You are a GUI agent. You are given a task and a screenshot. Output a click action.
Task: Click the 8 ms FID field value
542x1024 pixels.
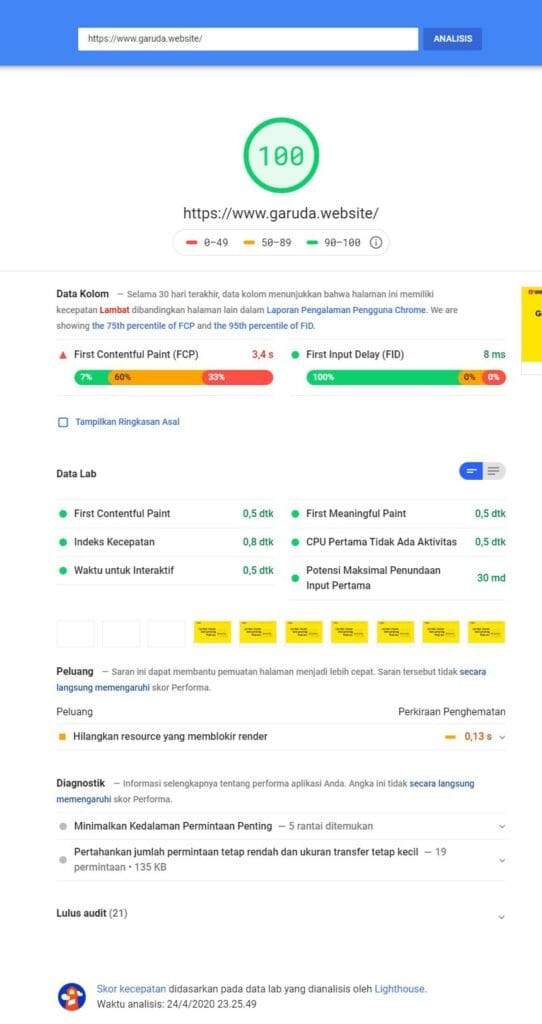coord(494,355)
